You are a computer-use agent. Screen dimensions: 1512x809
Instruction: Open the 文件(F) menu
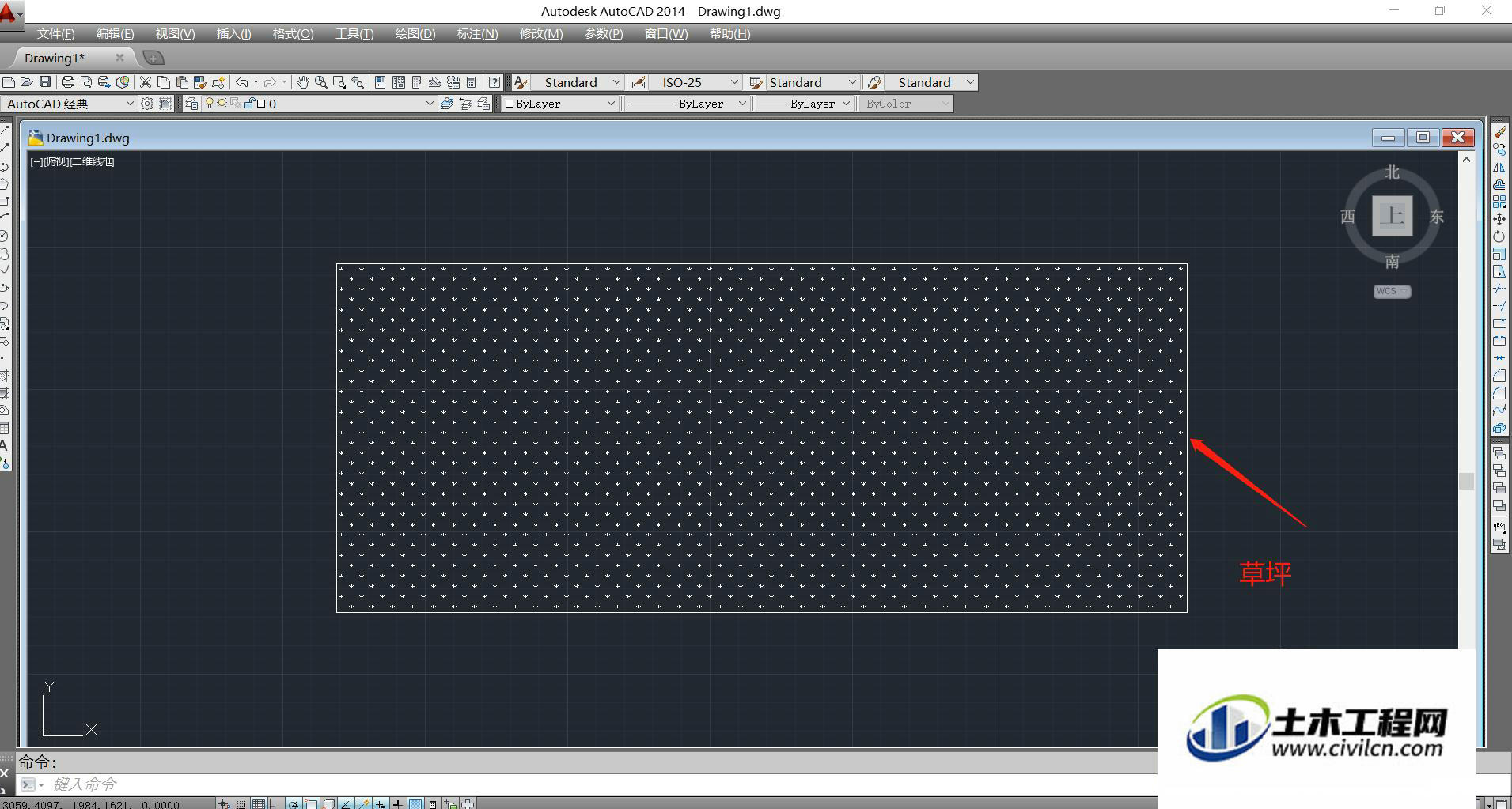pyautogui.click(x=55, y=34)
